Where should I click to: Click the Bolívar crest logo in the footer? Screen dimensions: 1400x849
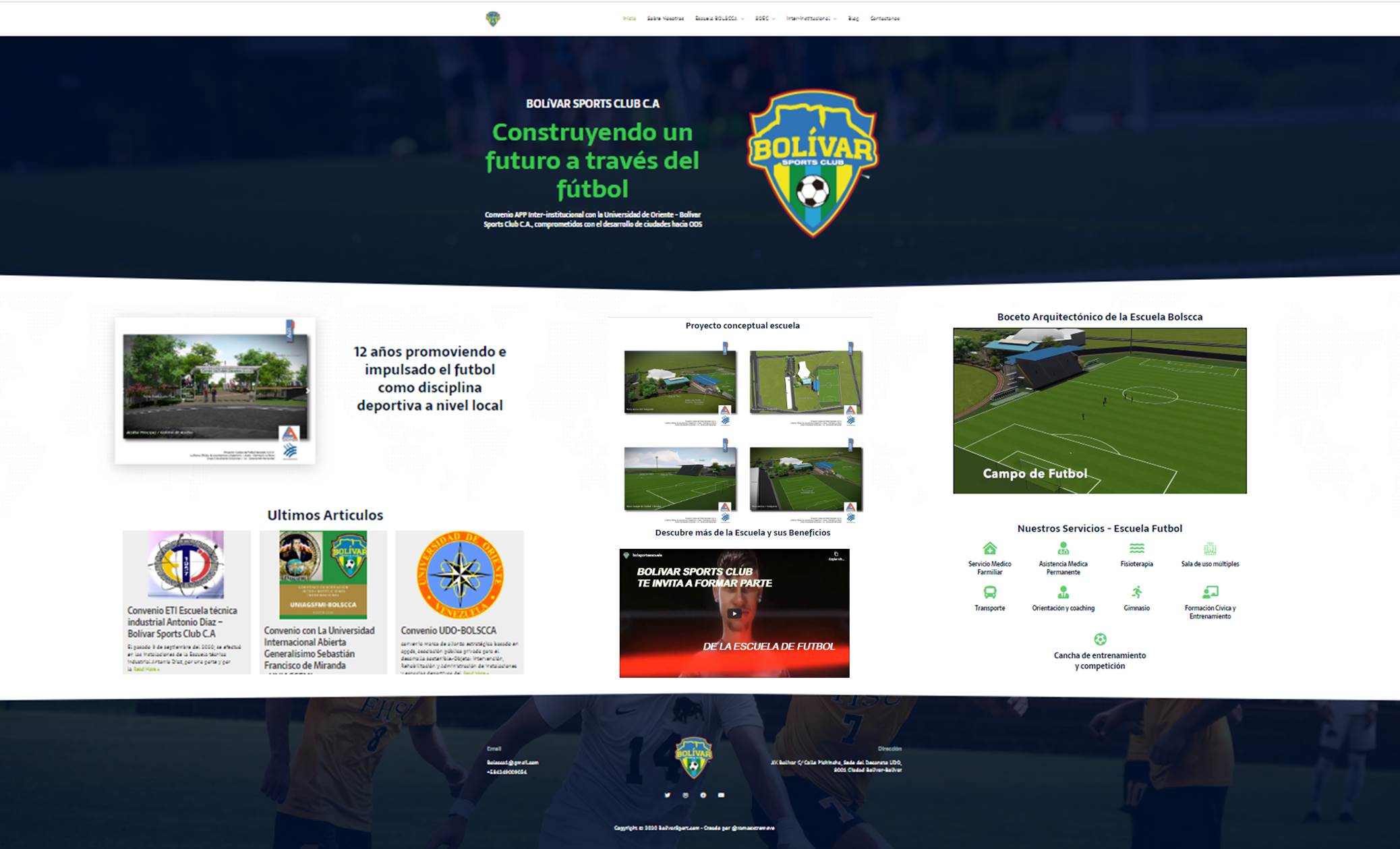coord(693,757)
